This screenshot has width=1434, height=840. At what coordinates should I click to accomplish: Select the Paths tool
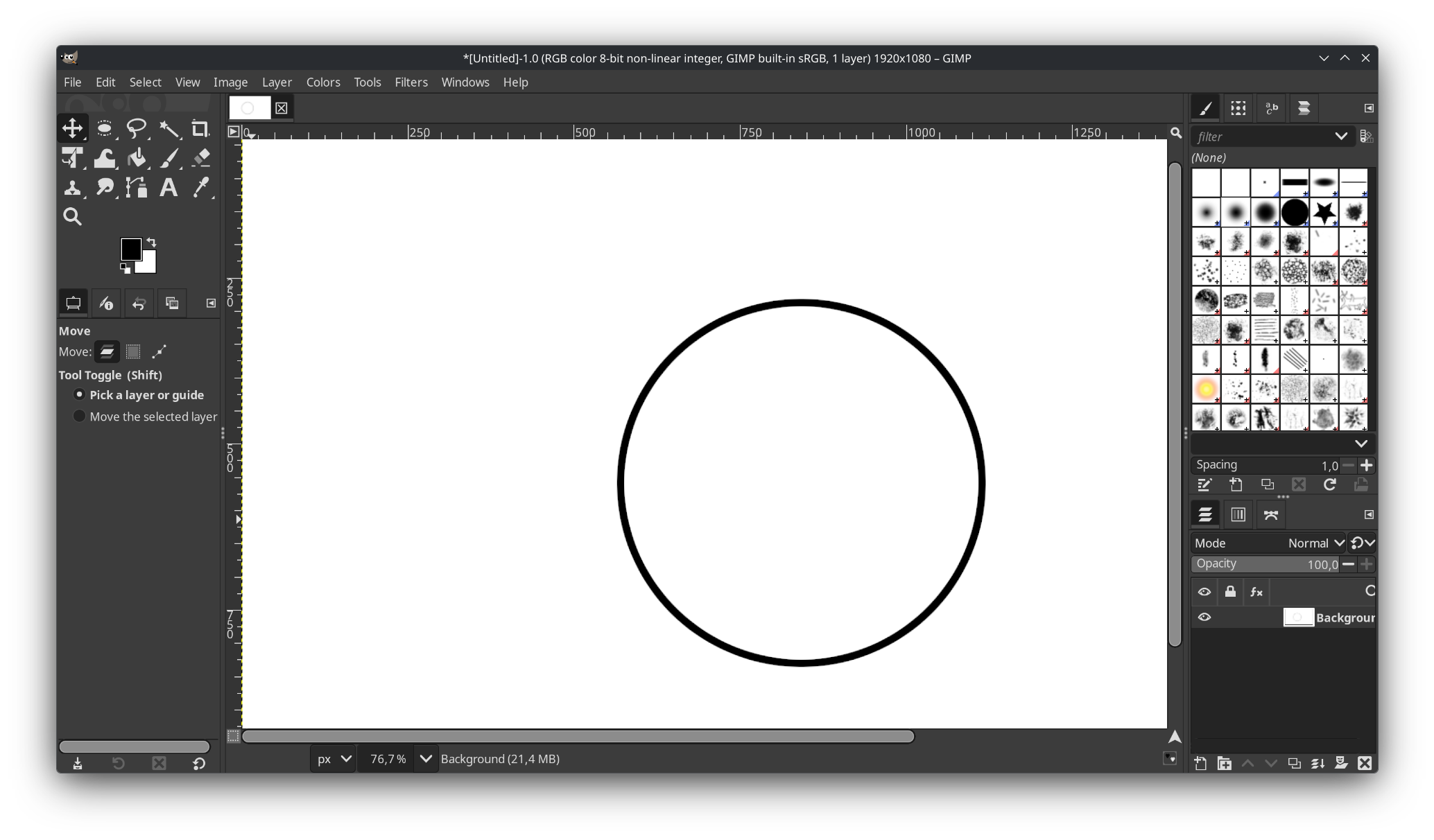(x=137, y=188)
